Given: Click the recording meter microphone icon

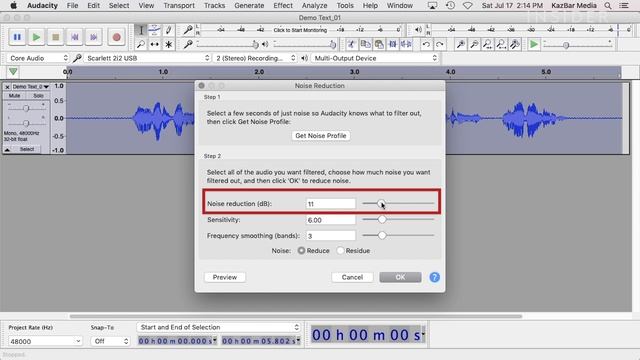Looking at the screenshot, I should [x=188, y=30].
